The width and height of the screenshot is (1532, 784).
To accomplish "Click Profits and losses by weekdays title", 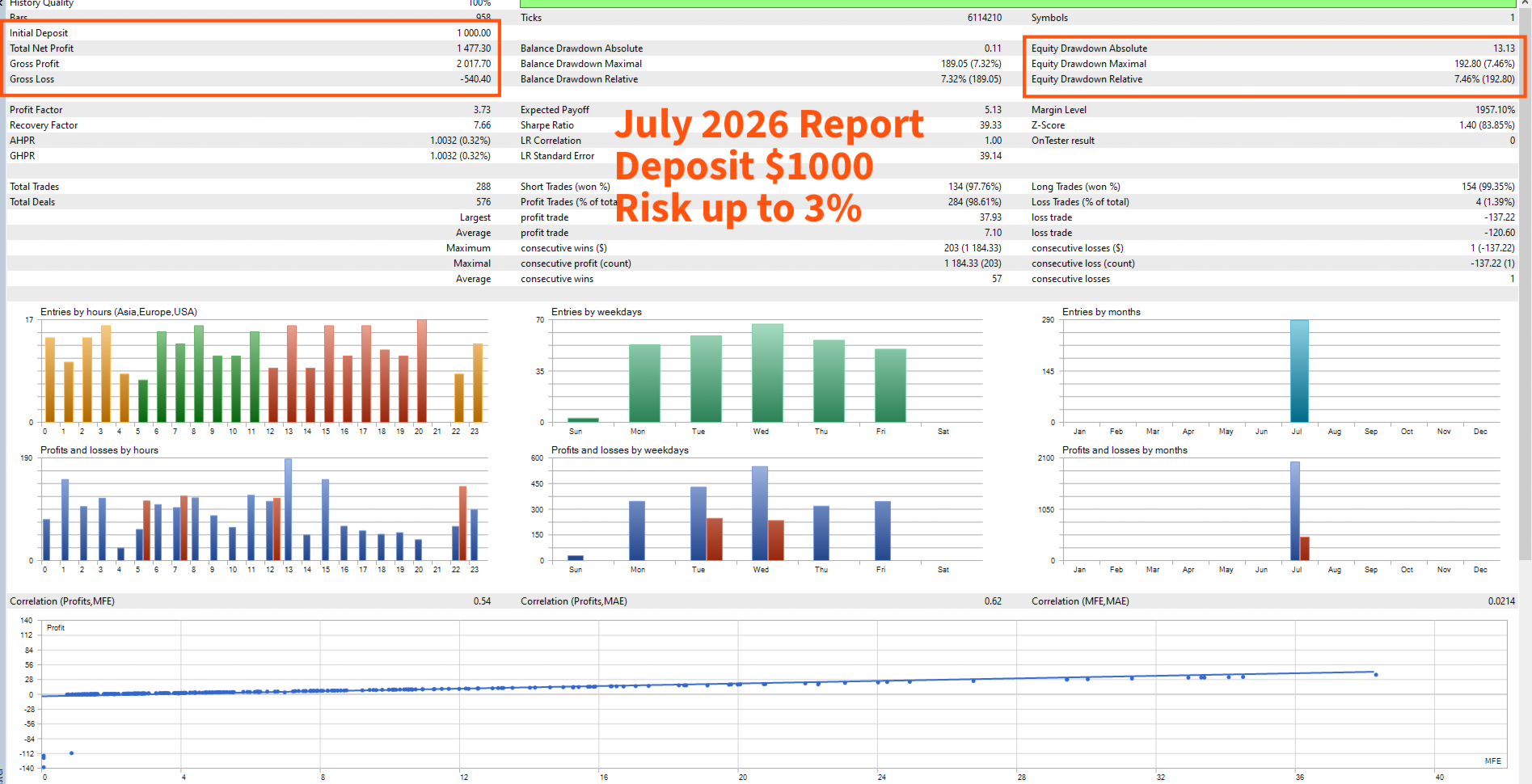I will (x=620, y=450).
